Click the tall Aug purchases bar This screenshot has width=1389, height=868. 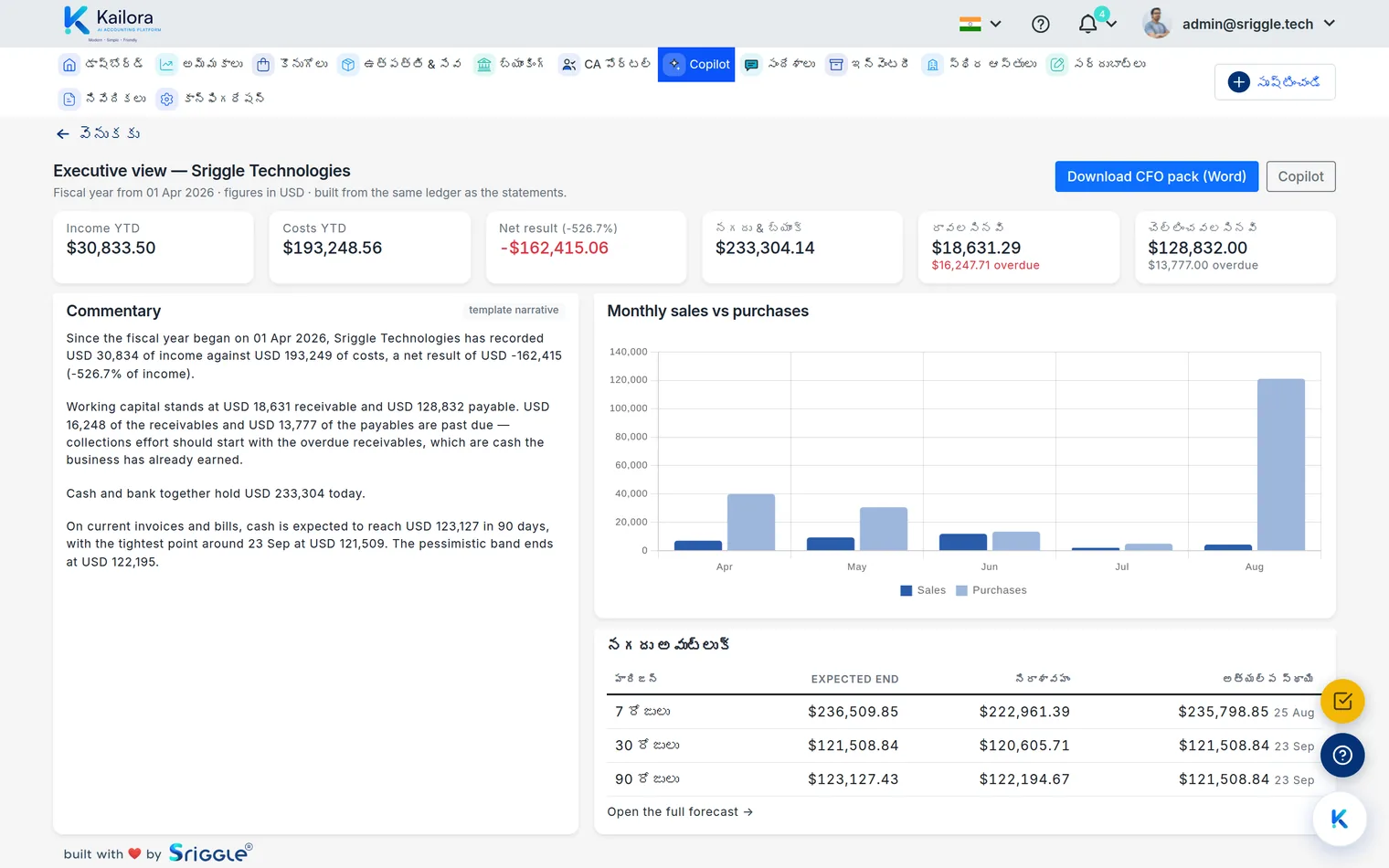coord(1281,464)
